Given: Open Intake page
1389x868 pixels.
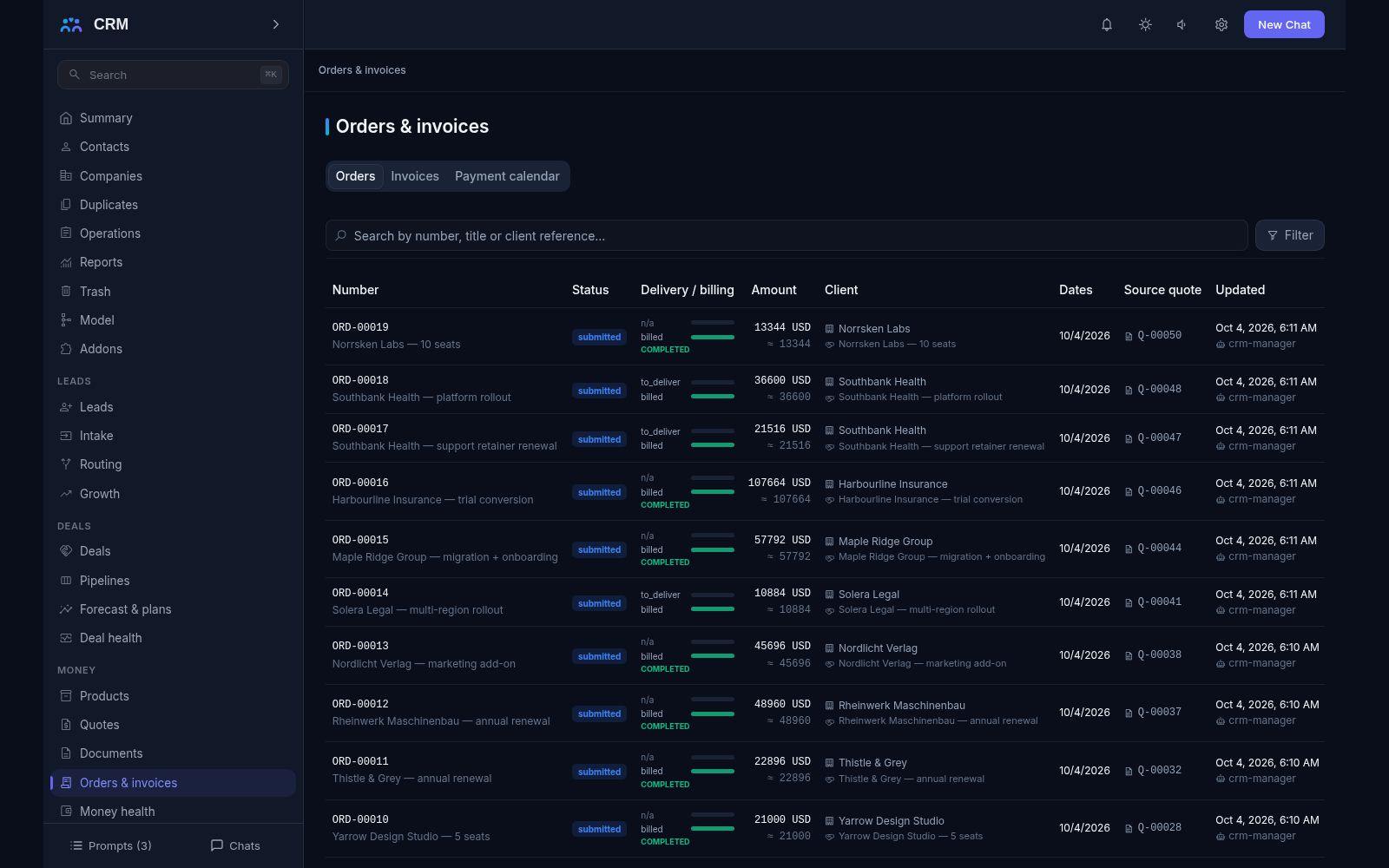Looking at the screenshot, I should pos(173,436).
